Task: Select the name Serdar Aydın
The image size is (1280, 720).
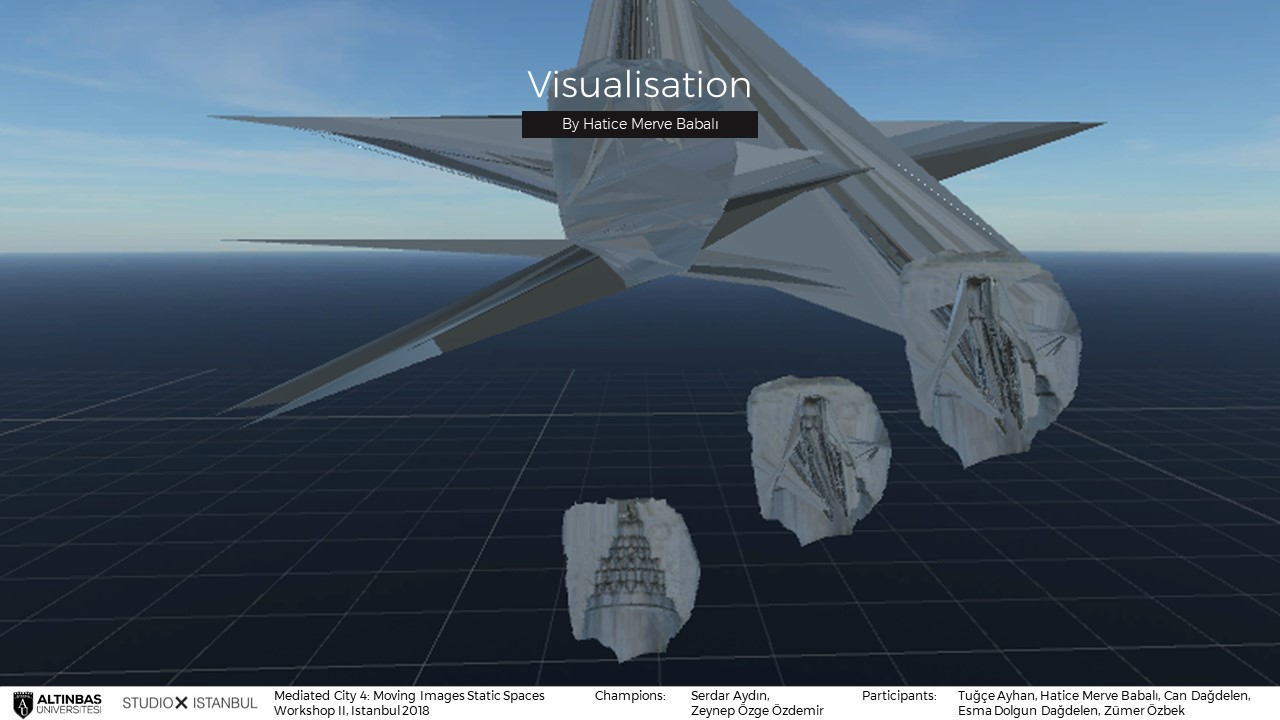Action: point(730,695)
